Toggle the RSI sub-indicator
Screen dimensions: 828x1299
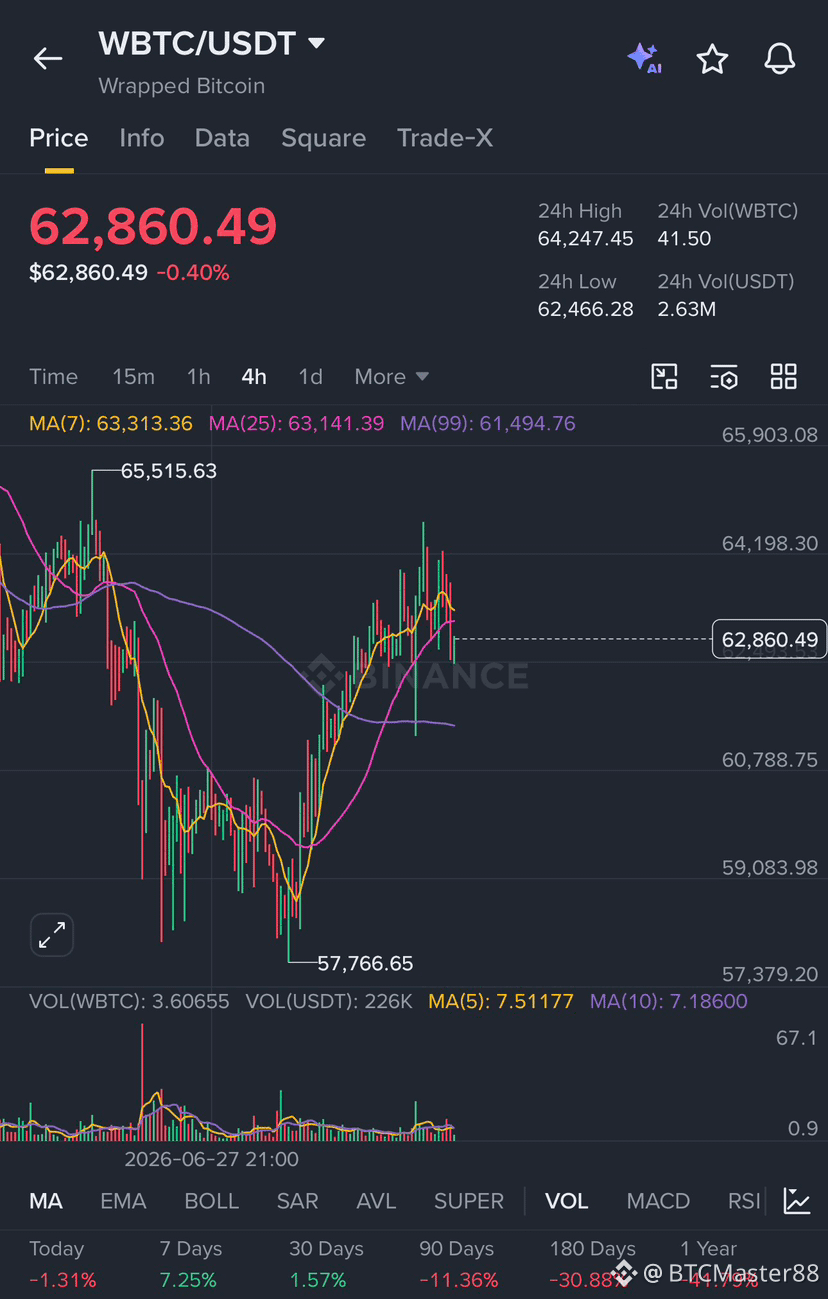click(x=744, y=1201)
